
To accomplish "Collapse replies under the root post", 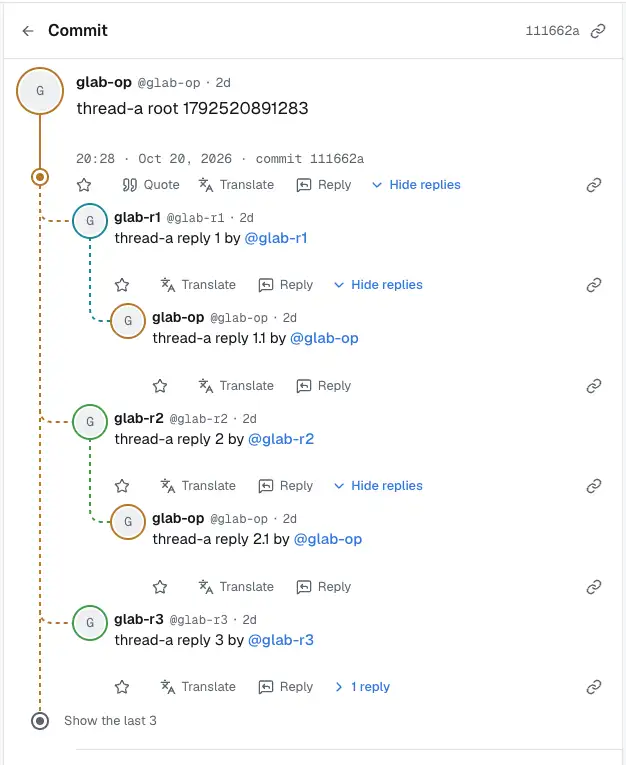I will 416,185.
